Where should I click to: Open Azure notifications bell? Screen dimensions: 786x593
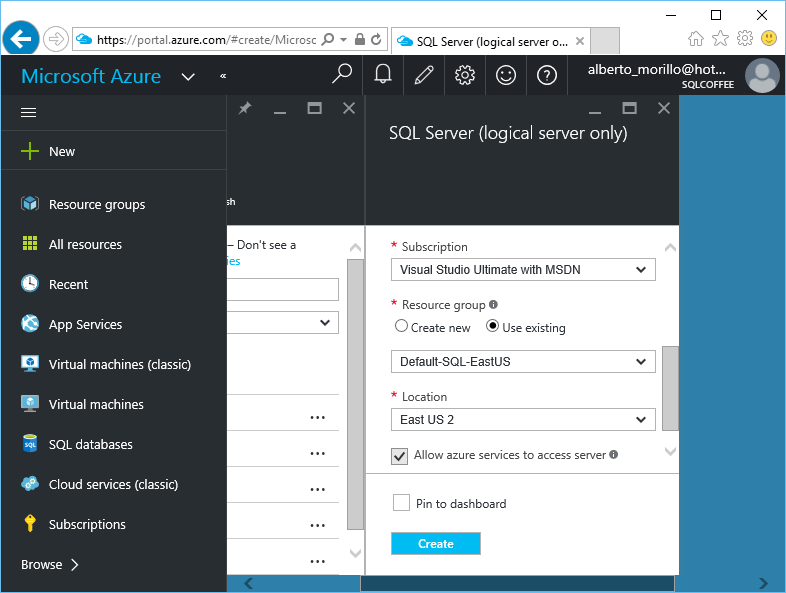pyautogui.click(x=382, y=75)
